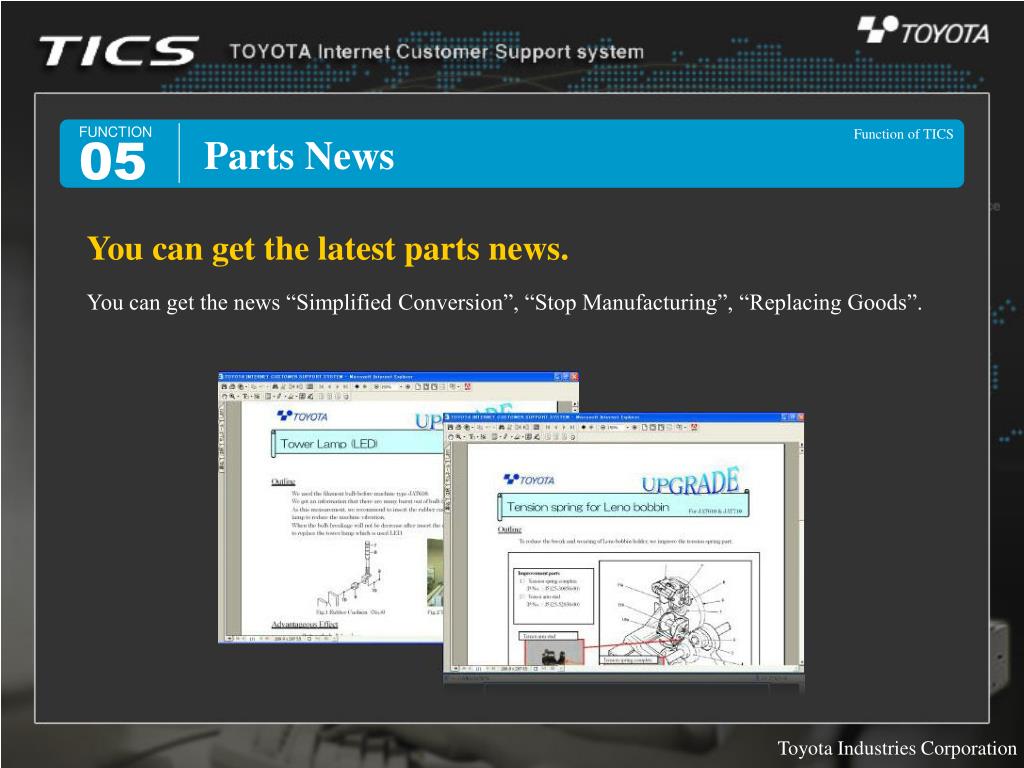Viewport: 1024px width, 768px height.
Task: Click the "Tower Lamp (LED)" banner
Action: click(357, 443)
